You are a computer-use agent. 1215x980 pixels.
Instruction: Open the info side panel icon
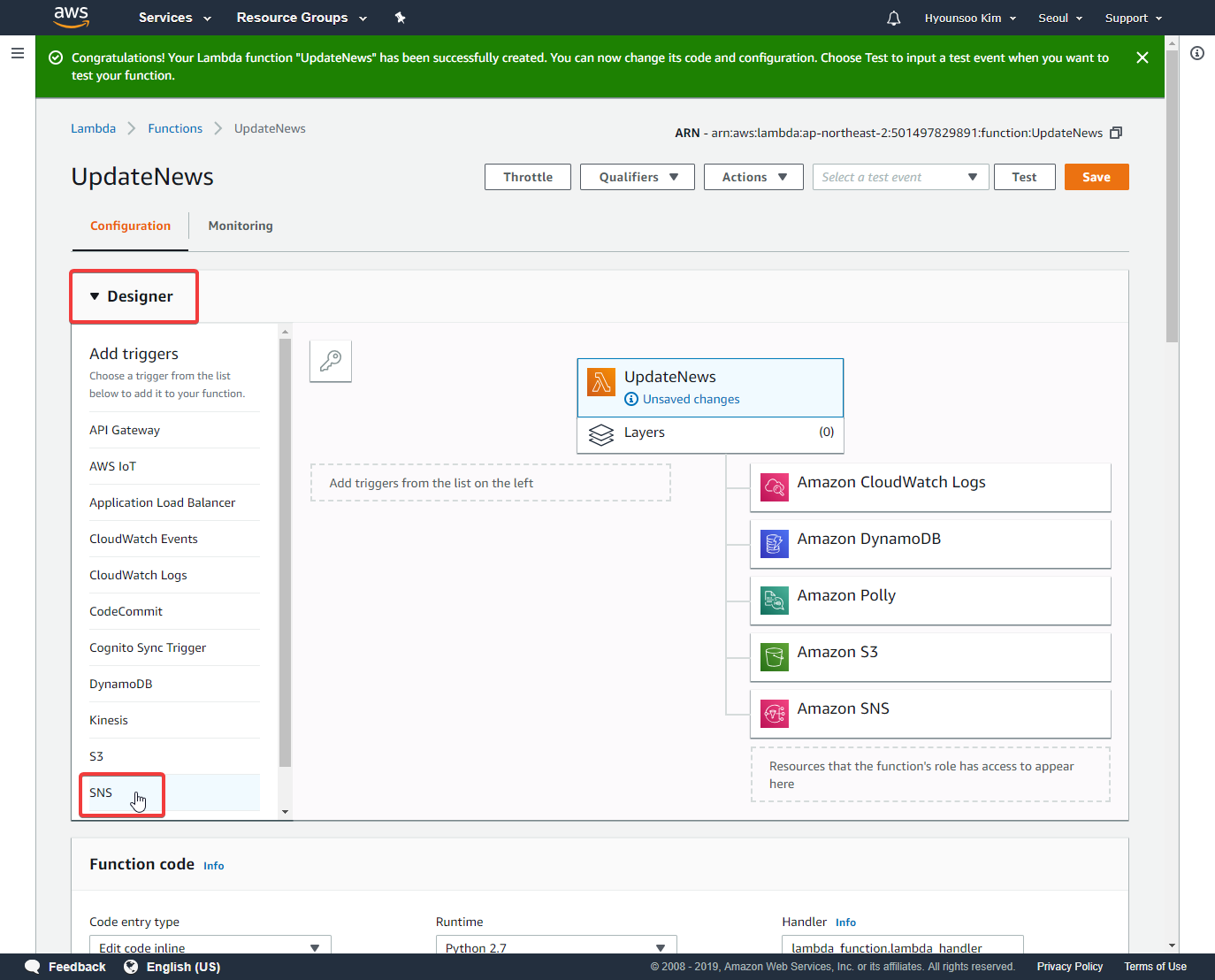[x=1197, y=53]
